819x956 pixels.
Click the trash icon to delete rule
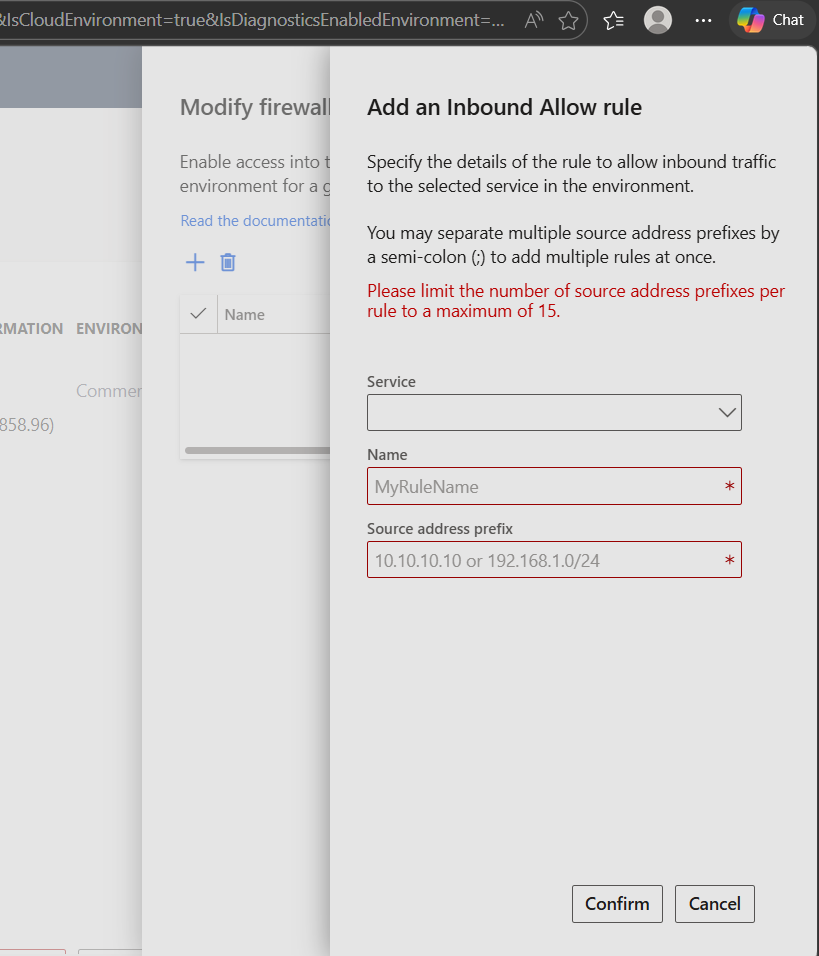pyautogui.click(x=228, y=263)
